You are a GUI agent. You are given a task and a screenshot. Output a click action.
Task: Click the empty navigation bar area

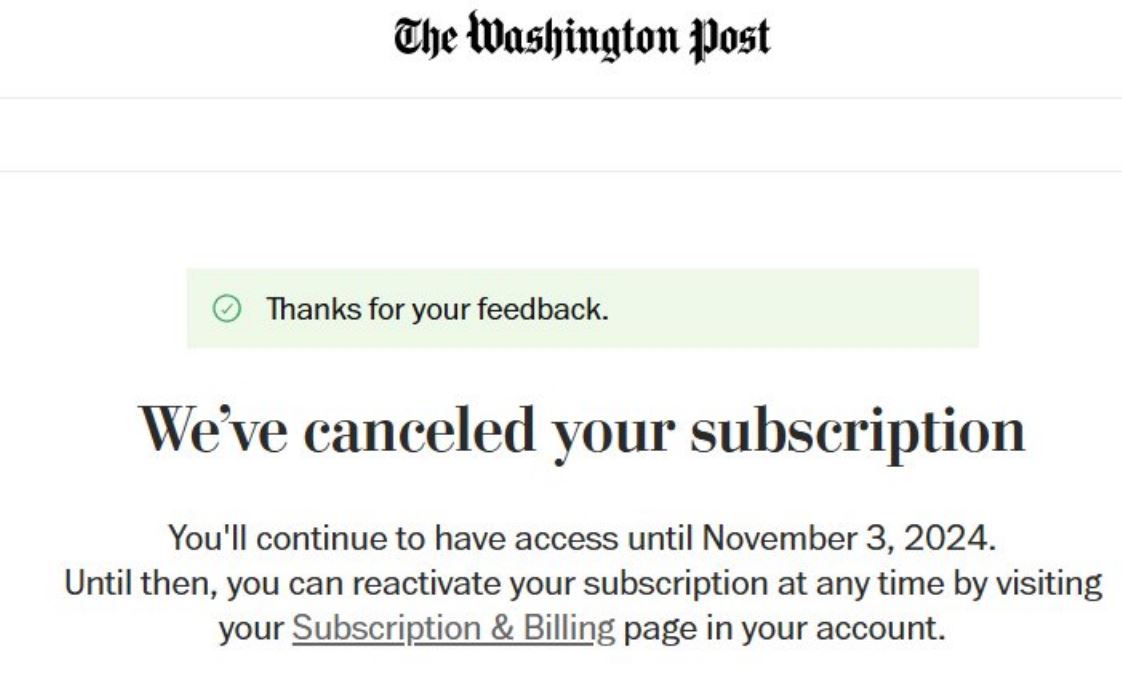561,130
